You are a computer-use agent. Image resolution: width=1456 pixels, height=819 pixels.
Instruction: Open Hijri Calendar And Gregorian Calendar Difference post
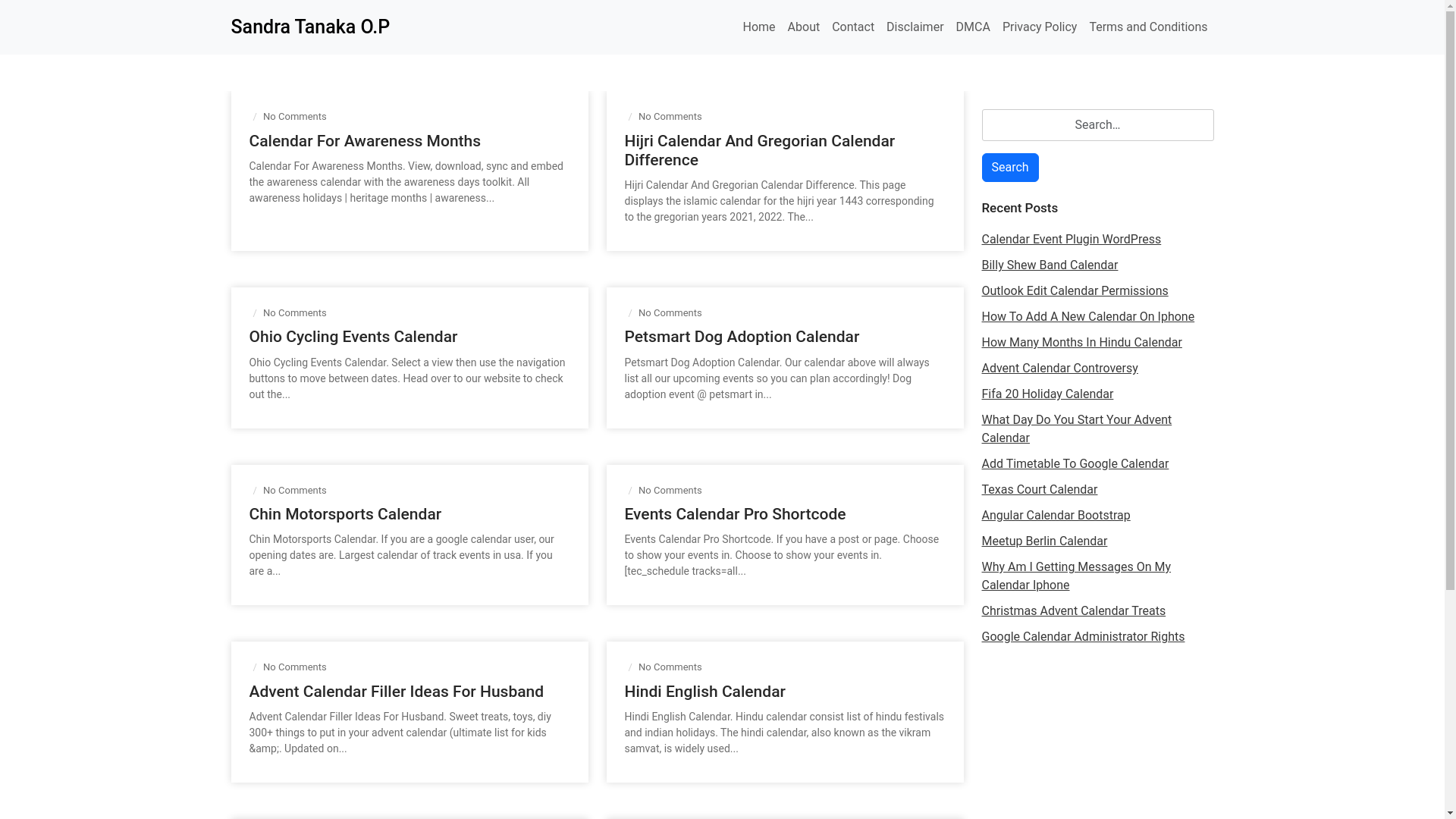point(759,150)
